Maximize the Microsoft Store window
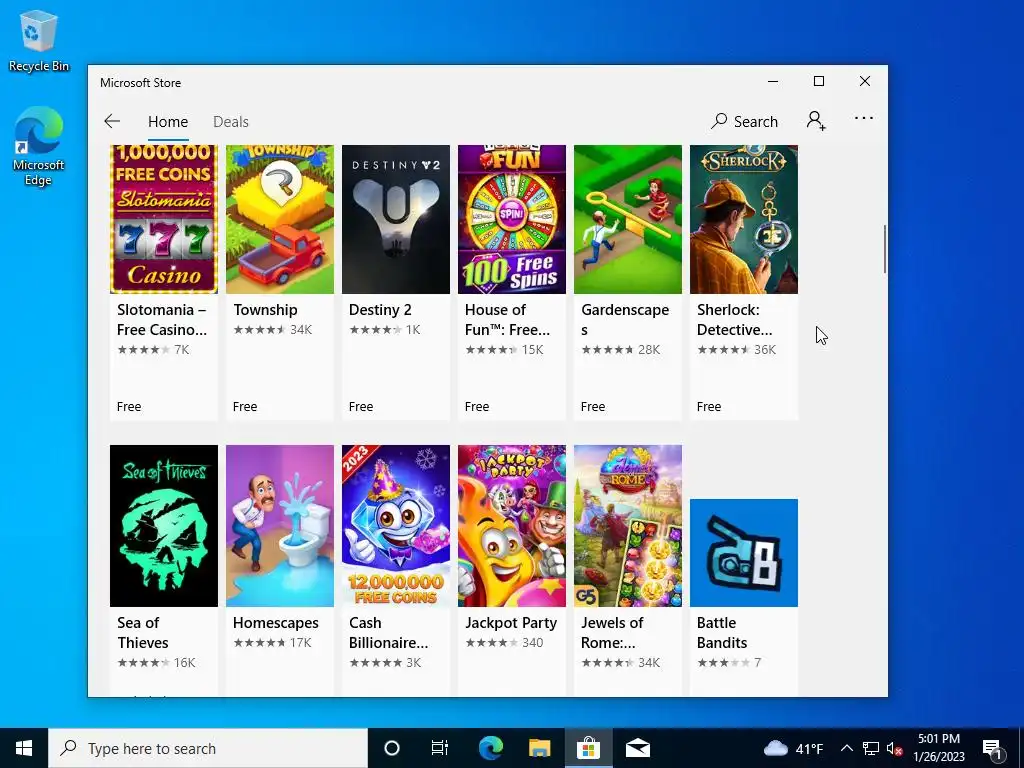This screenshot has width=1024, height=768. click(x=819, y=81)
